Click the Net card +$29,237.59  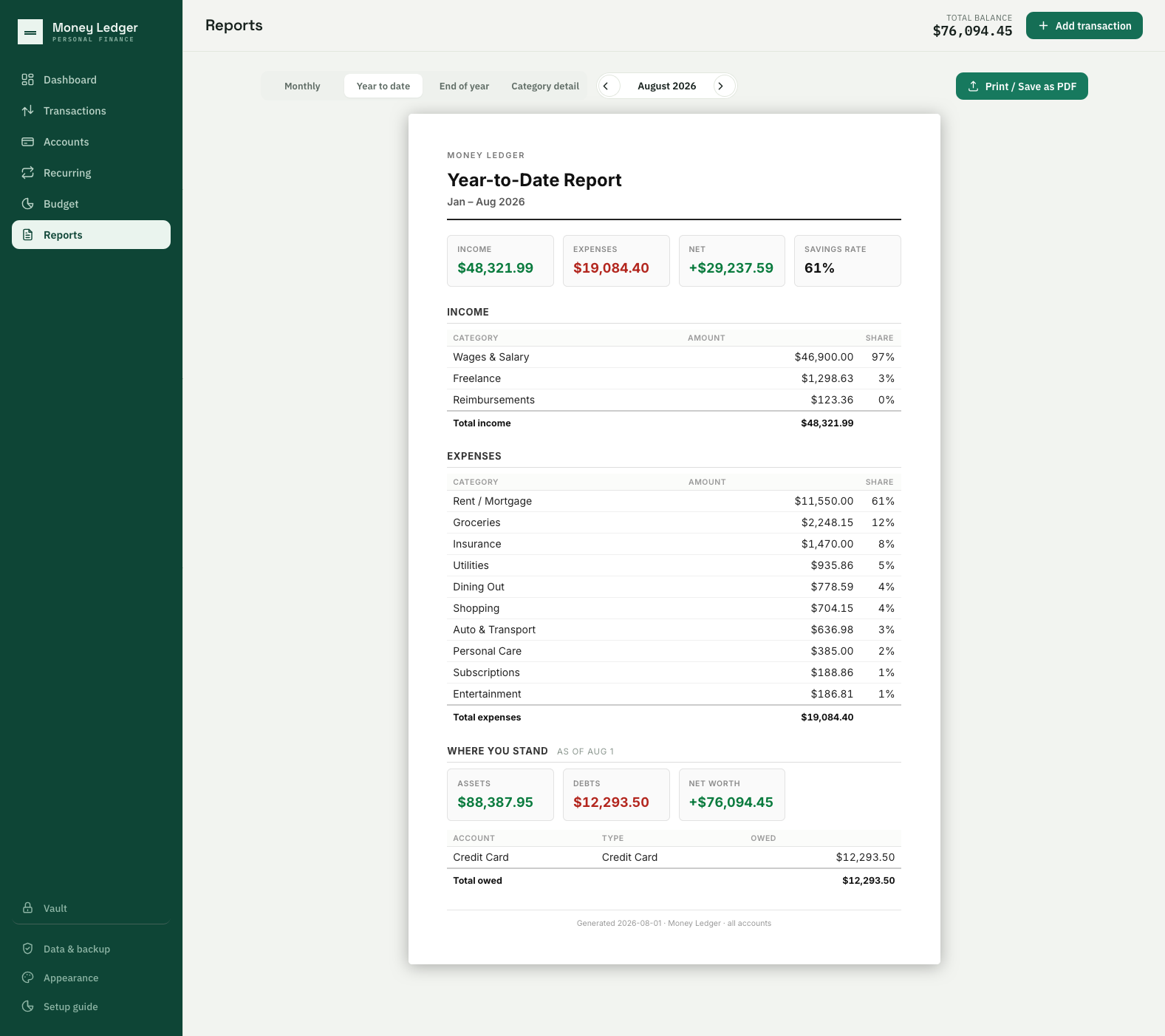coord(732,261)
